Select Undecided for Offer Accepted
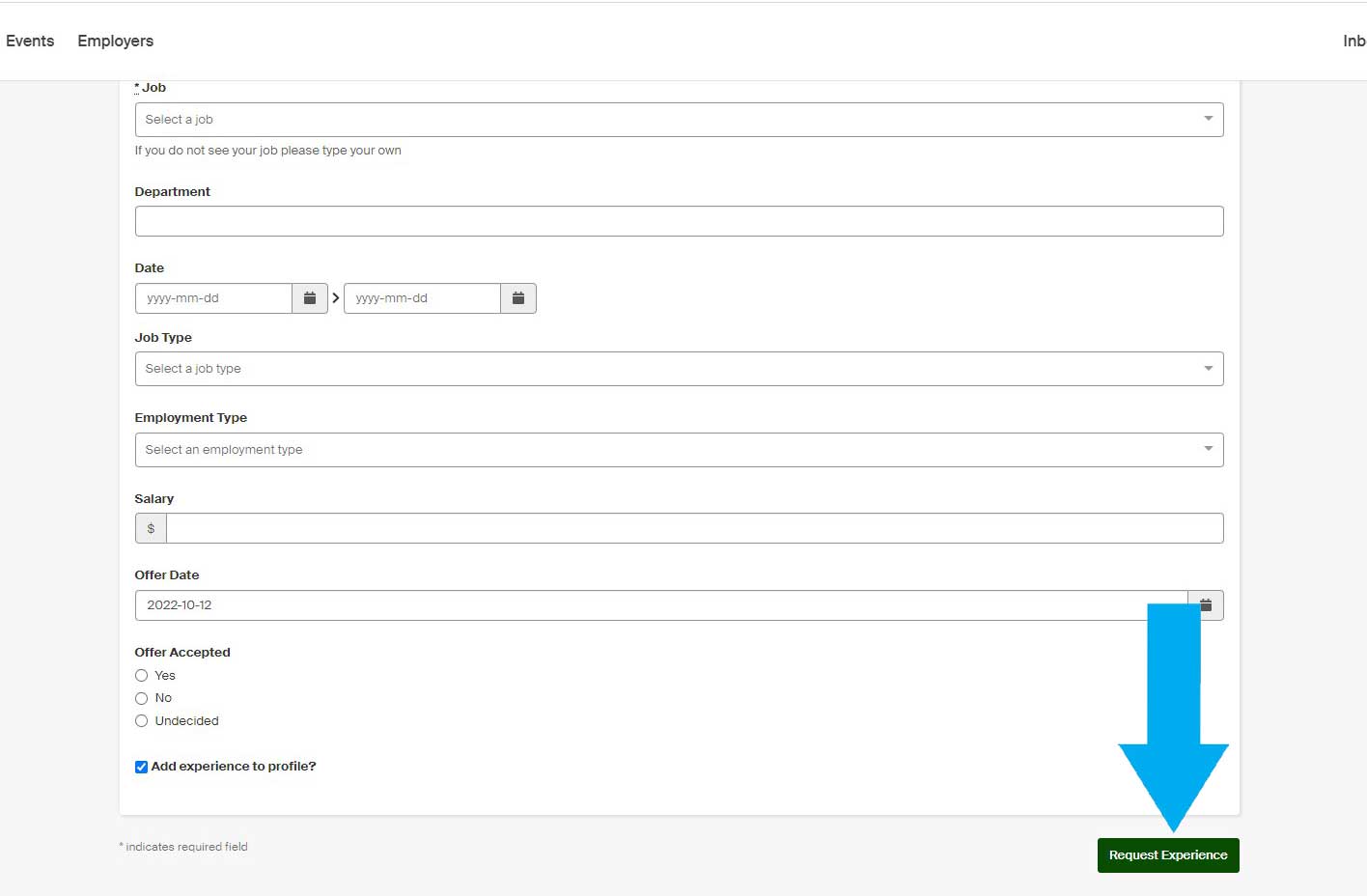 [141, 721]
